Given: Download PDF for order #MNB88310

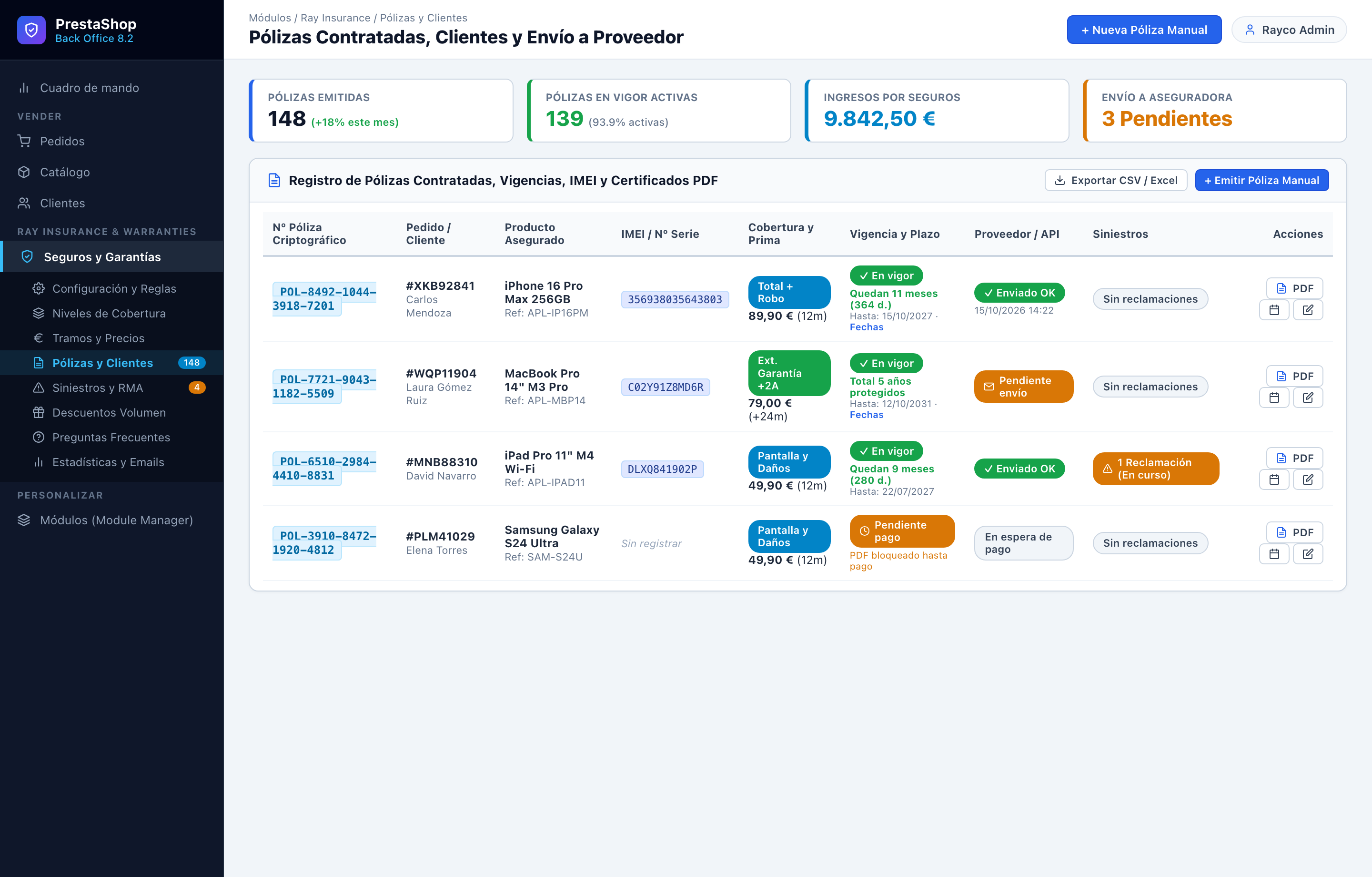Looking at the screenshot, I should (1294, 458).
